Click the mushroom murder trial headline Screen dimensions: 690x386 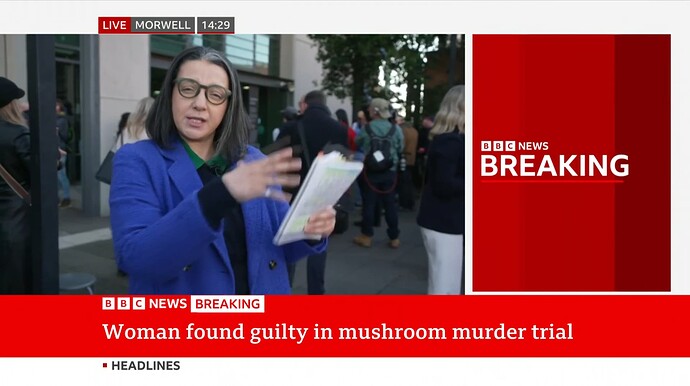pyautogui.click(x=338, y=331)
